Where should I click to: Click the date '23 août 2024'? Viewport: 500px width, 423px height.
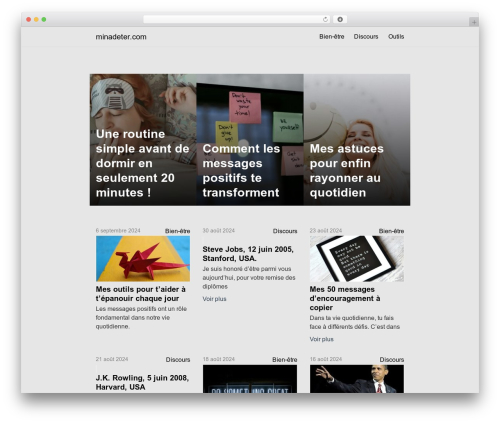pyautogui.click(x=326, y=231)
